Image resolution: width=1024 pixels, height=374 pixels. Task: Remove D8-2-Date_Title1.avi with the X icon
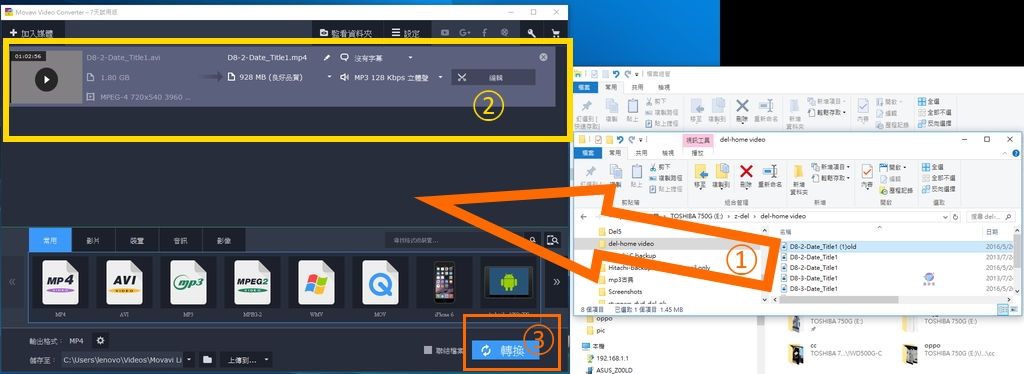543,57
